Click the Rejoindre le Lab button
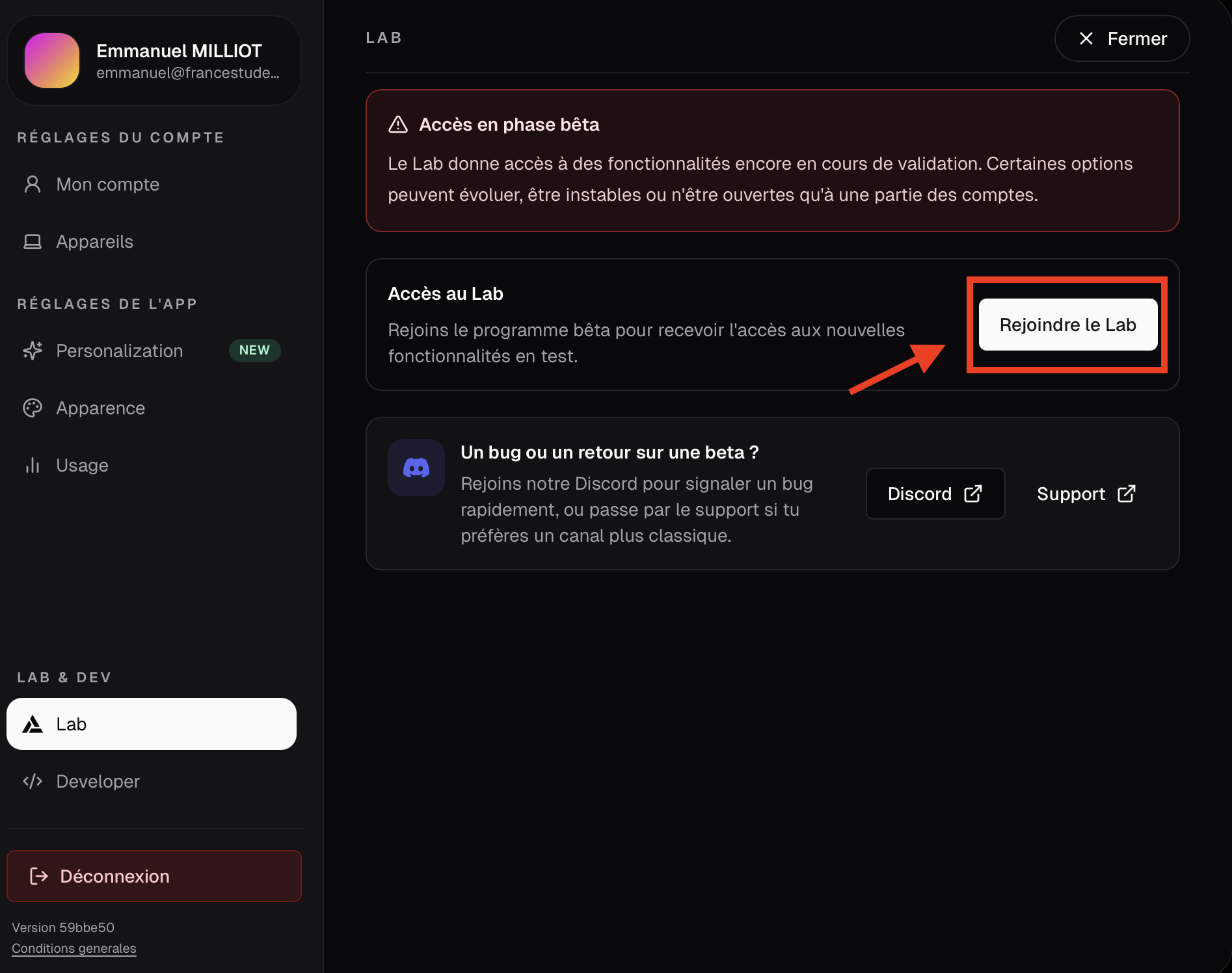Viewport: 1232px width, 973px height. (1067, 325)
